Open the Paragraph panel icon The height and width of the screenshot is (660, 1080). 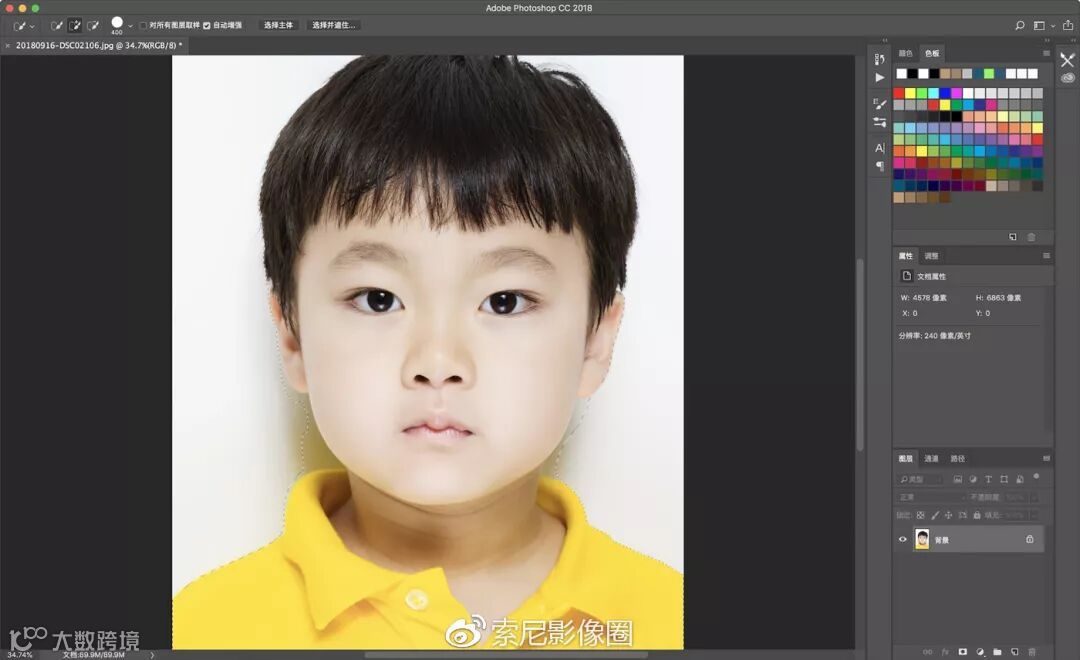(880, 166)
